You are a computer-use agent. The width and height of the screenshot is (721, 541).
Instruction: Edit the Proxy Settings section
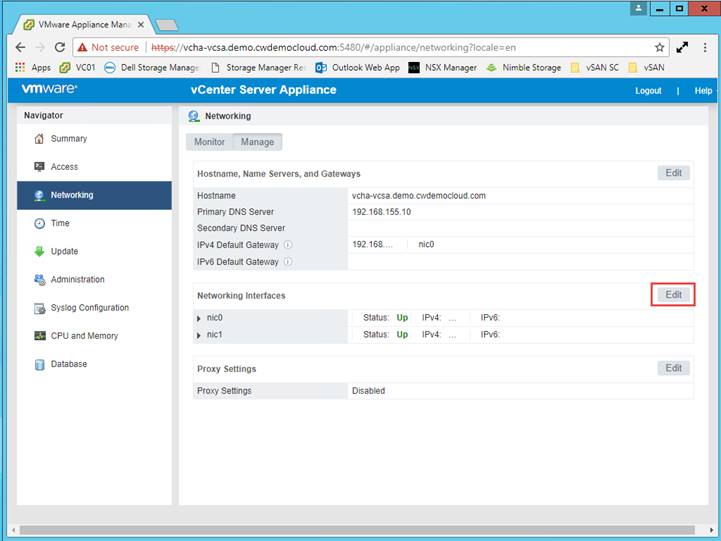pos(673,368)
